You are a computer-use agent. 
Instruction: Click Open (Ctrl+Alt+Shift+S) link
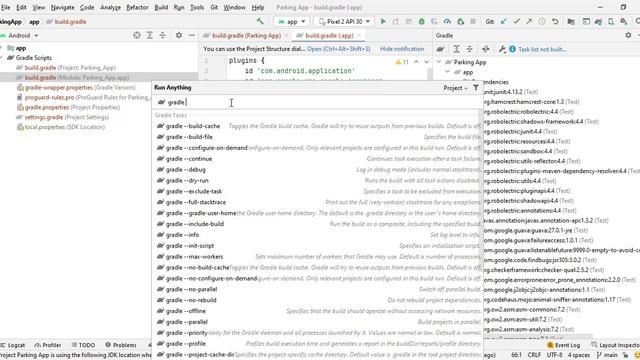[339, 49]
